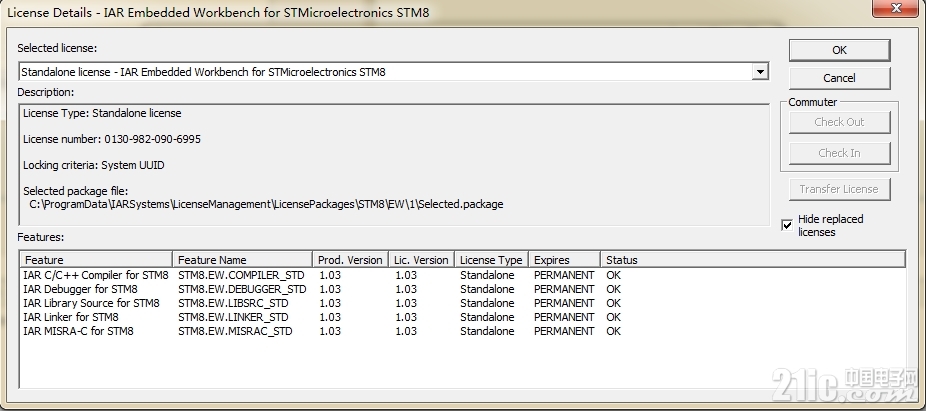Click the Transfer License button

tap(839, 189)
